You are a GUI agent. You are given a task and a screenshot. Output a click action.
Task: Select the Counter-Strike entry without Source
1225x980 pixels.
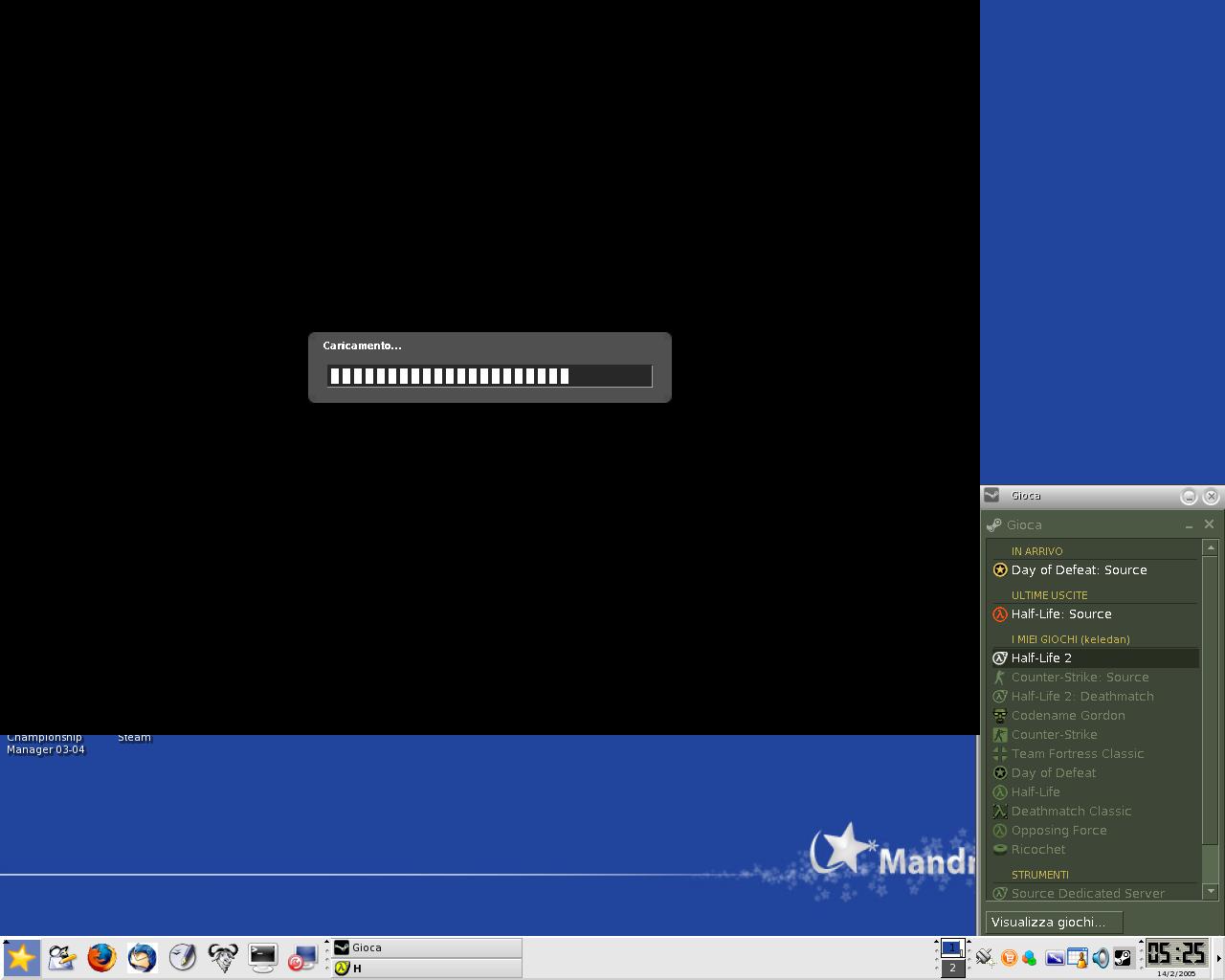coord(1094,734)
